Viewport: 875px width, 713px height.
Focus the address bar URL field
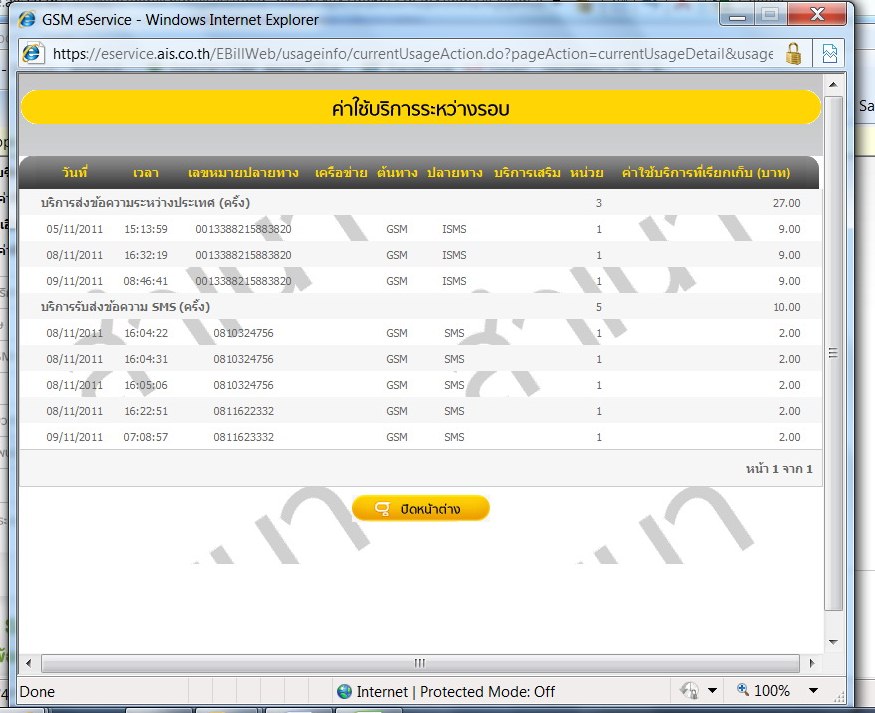point(413,54)
